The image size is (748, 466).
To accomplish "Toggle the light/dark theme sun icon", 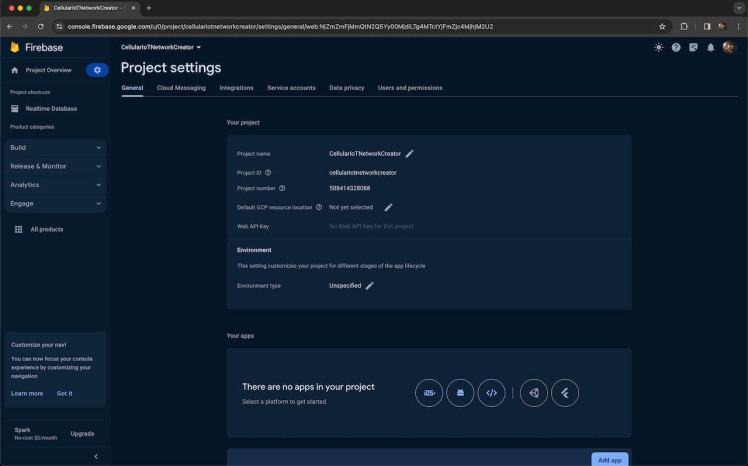I will (659, 47).
